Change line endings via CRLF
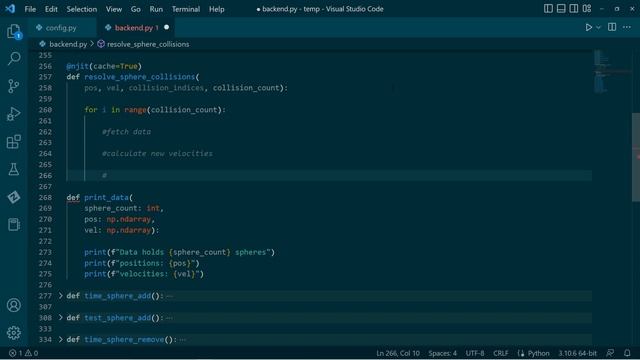The width and height of the screenshot is (640, 360). (x=500, y=353)
